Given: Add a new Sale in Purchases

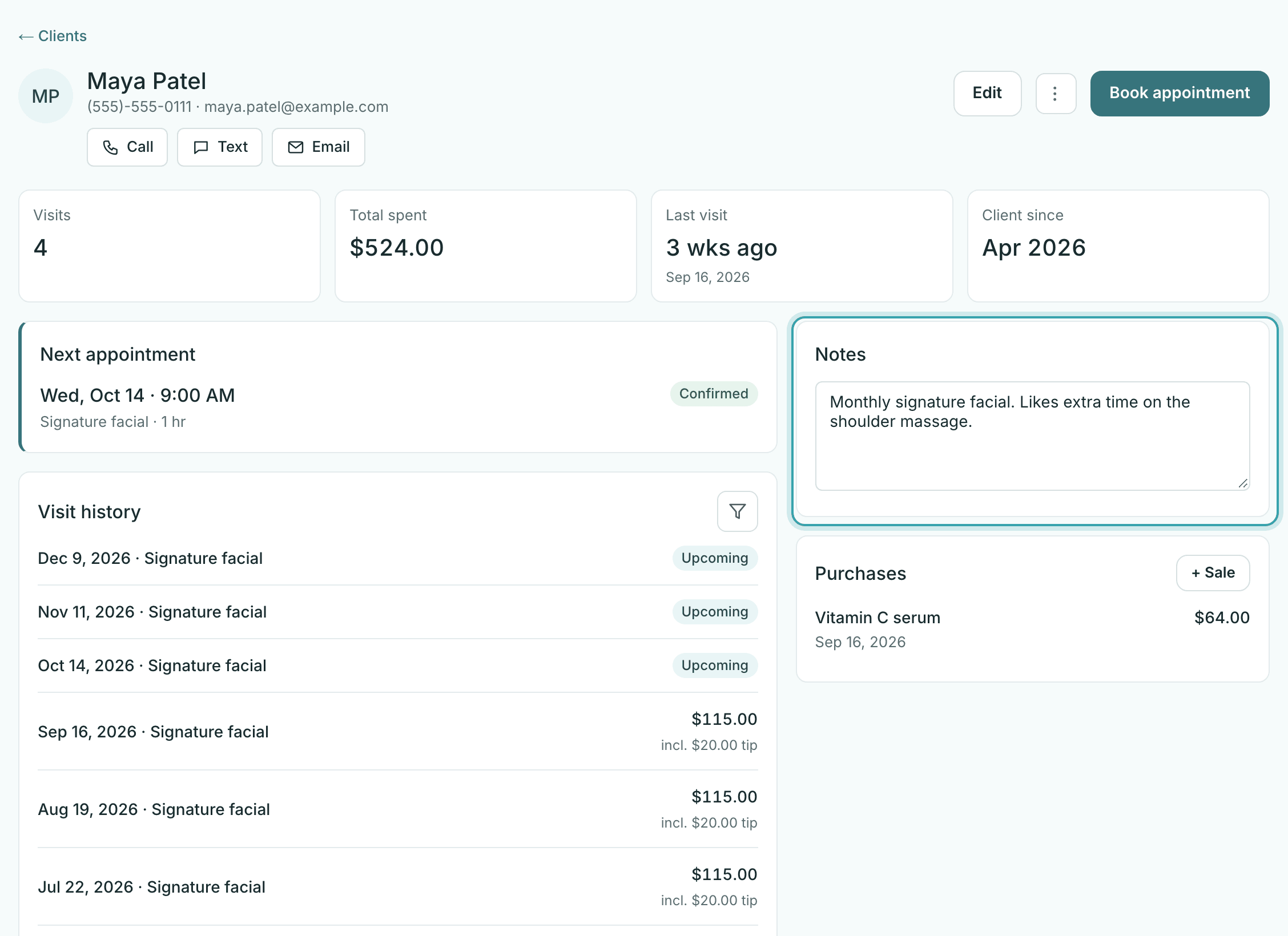Looking at the screenshot, I should click(1213, 573).
